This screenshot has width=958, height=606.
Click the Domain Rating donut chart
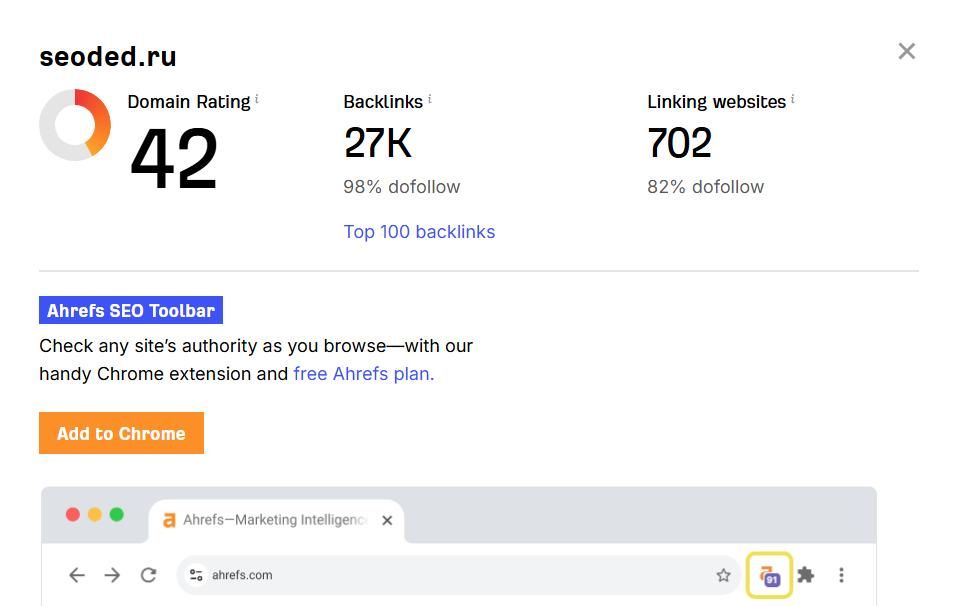[75, 125]
